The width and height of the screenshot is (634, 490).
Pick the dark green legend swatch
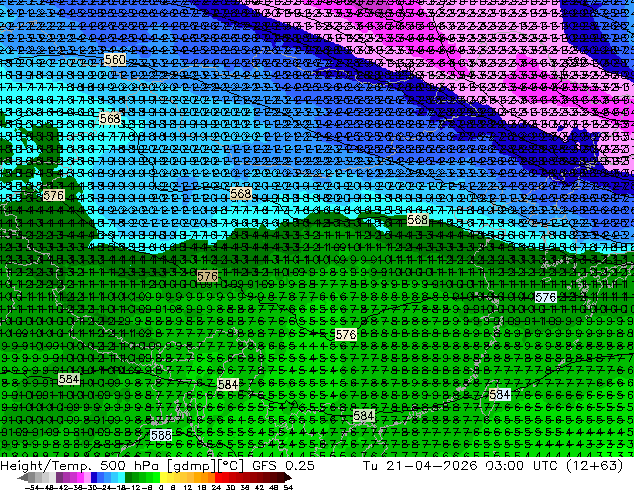[128, 478]
